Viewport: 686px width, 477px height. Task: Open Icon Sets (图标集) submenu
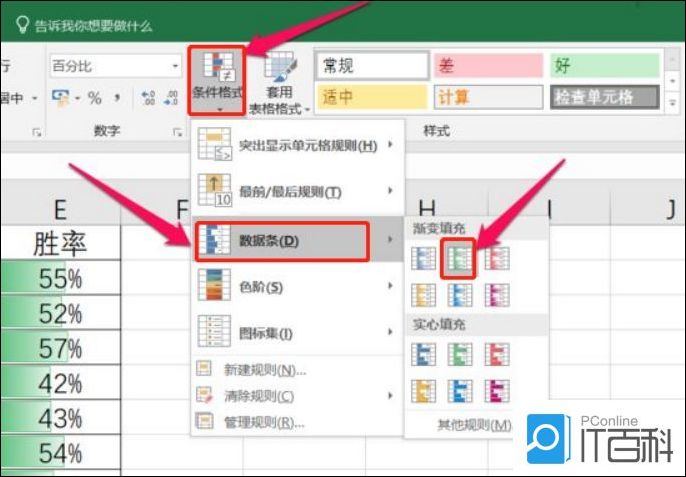pyautogui.click(x=297, y=333)
